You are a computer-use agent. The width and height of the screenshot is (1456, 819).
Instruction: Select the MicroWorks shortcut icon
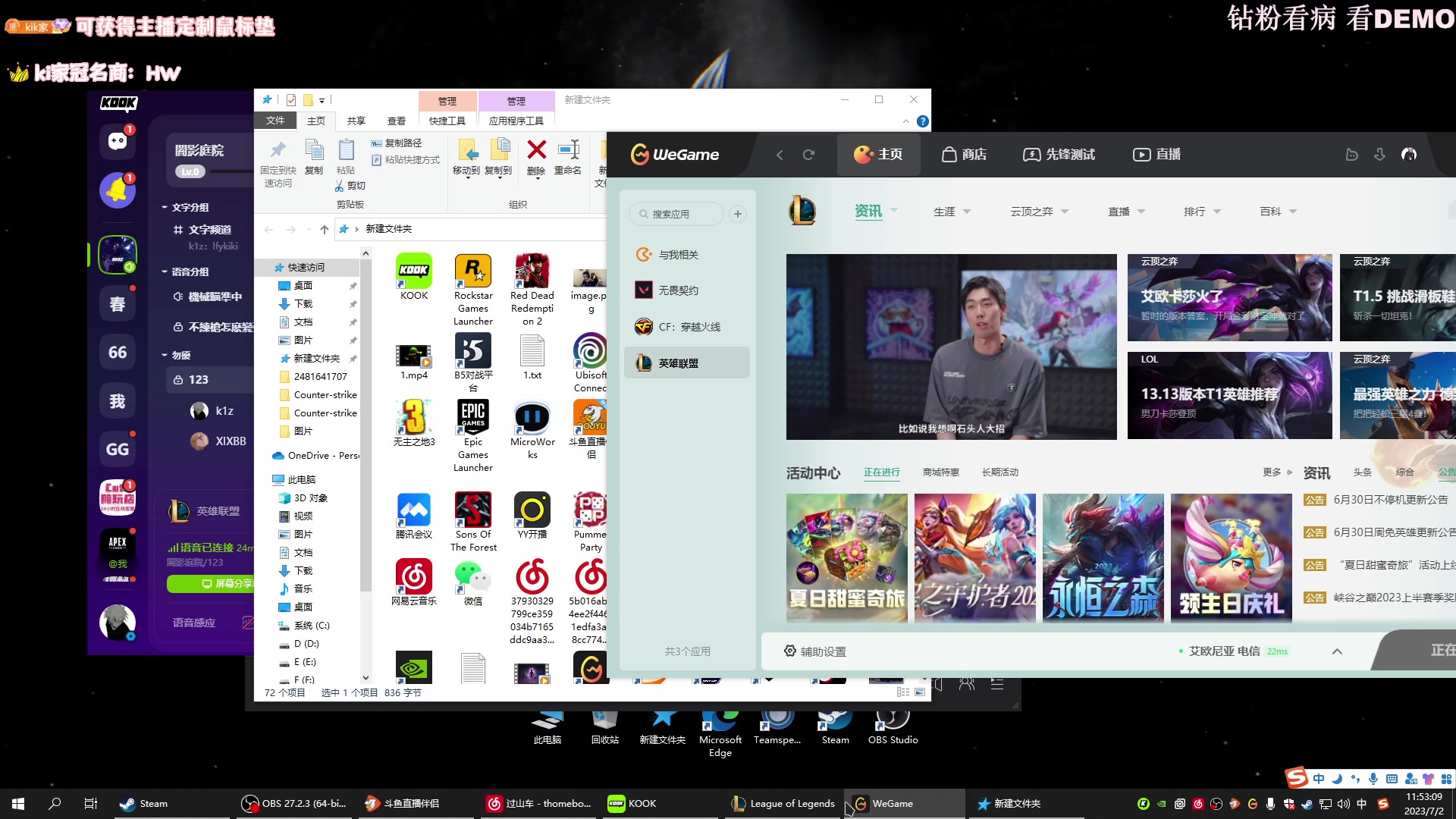tap(532, 430)
